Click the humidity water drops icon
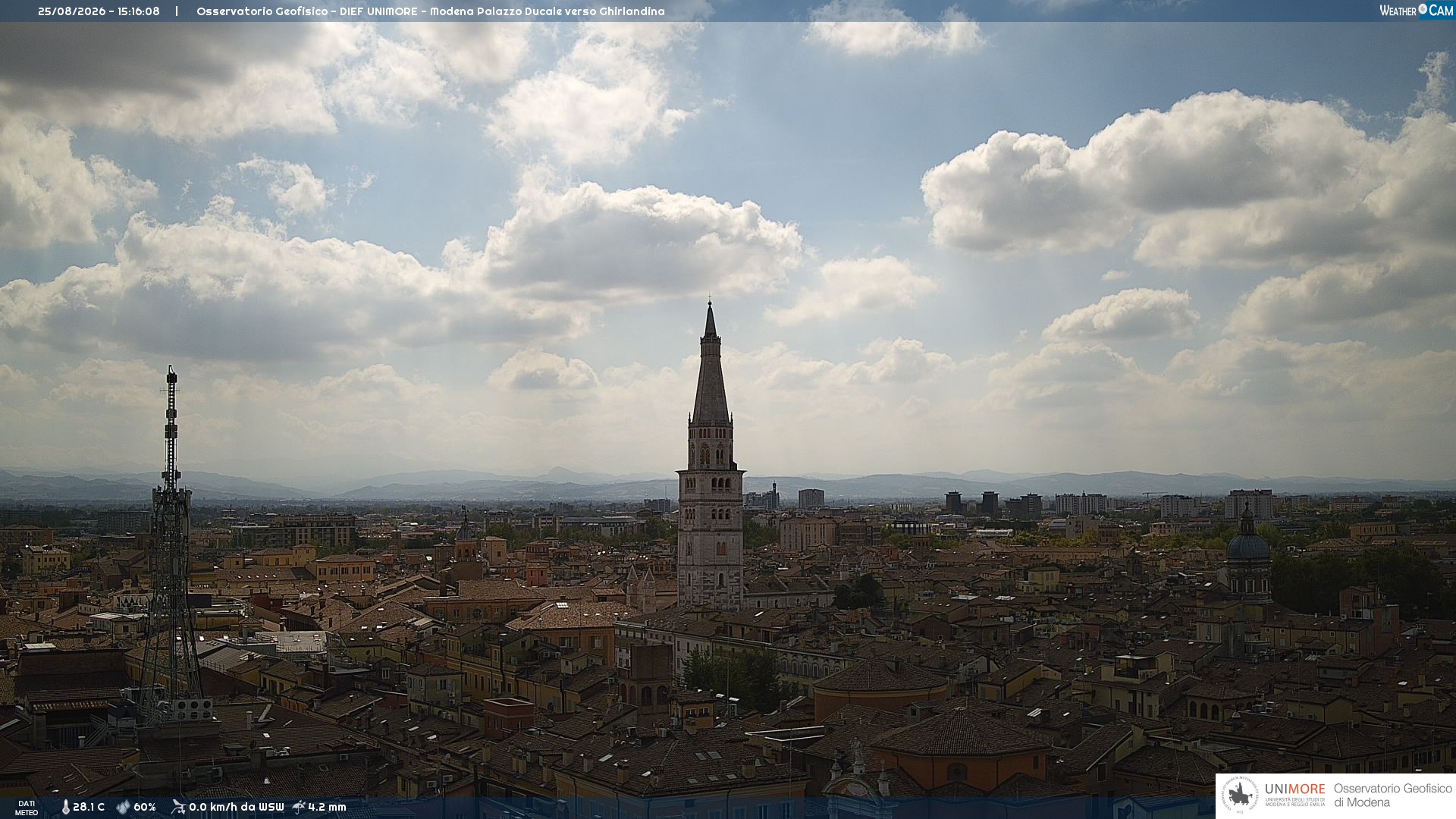 [x=123, y=808]
